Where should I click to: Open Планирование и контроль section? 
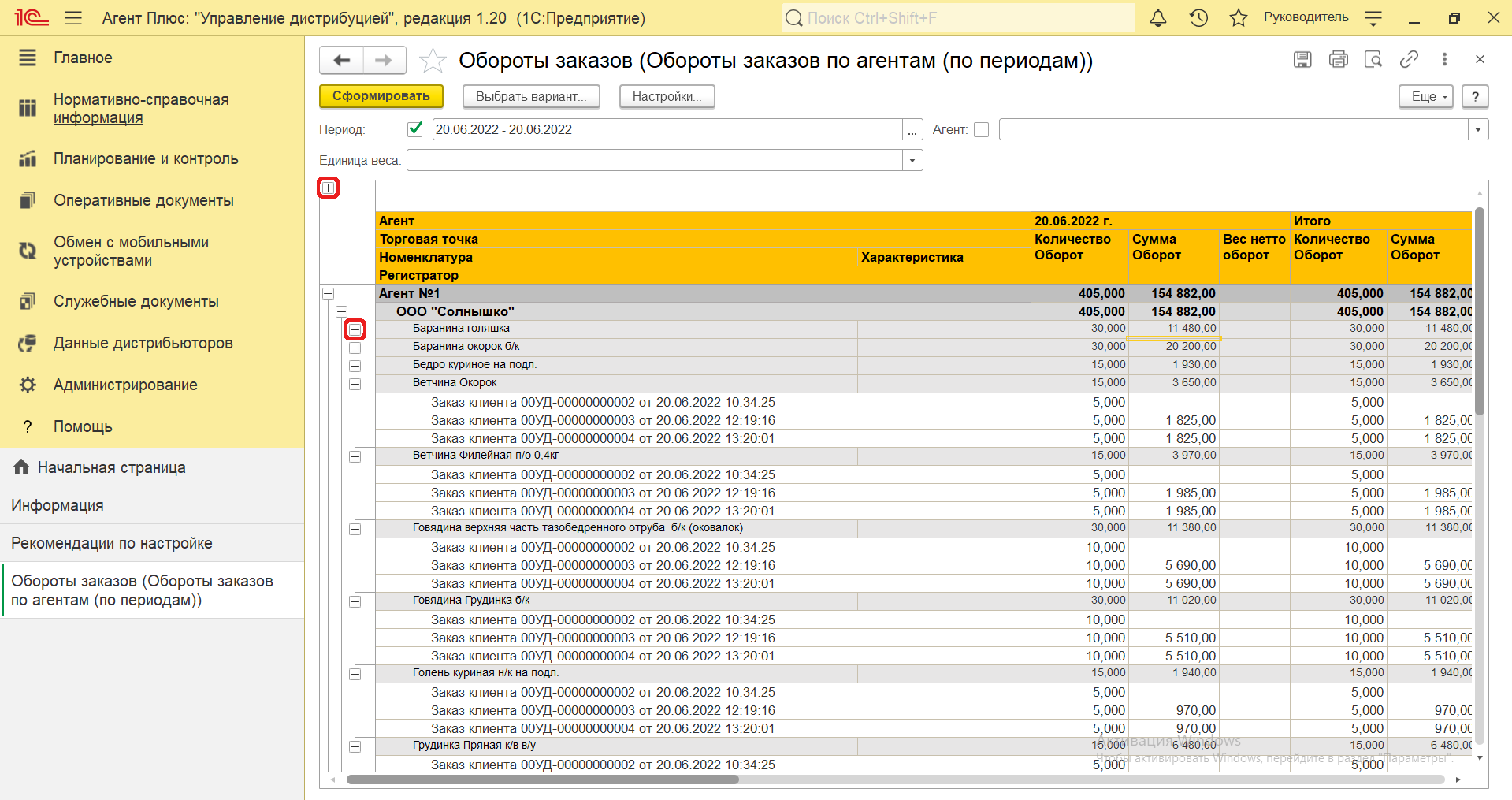[x=146, y=158]
